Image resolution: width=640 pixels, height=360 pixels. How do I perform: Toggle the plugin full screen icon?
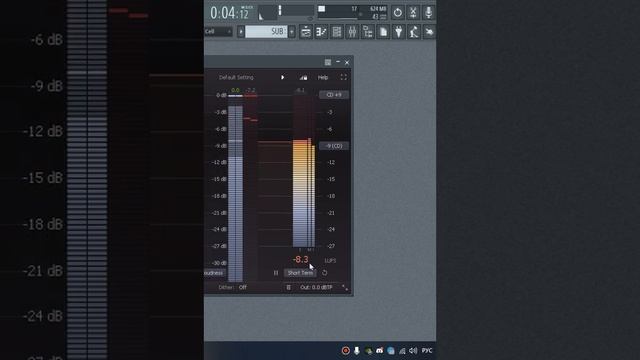coord(344,77)
